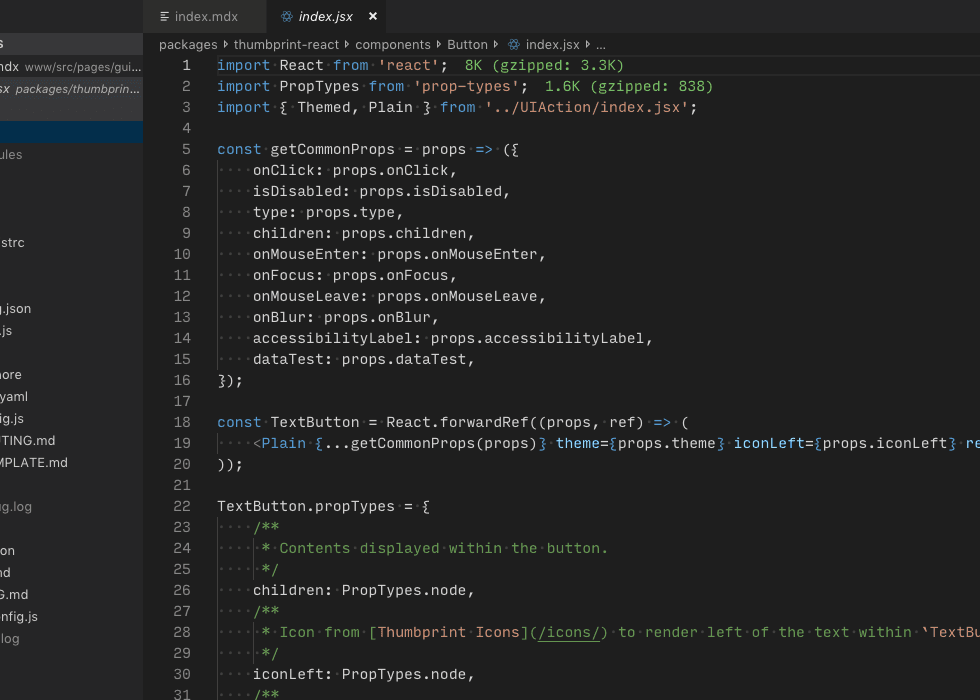
Task: Expand the "components" breadcrumb item
Action: (x=392, y=44)
